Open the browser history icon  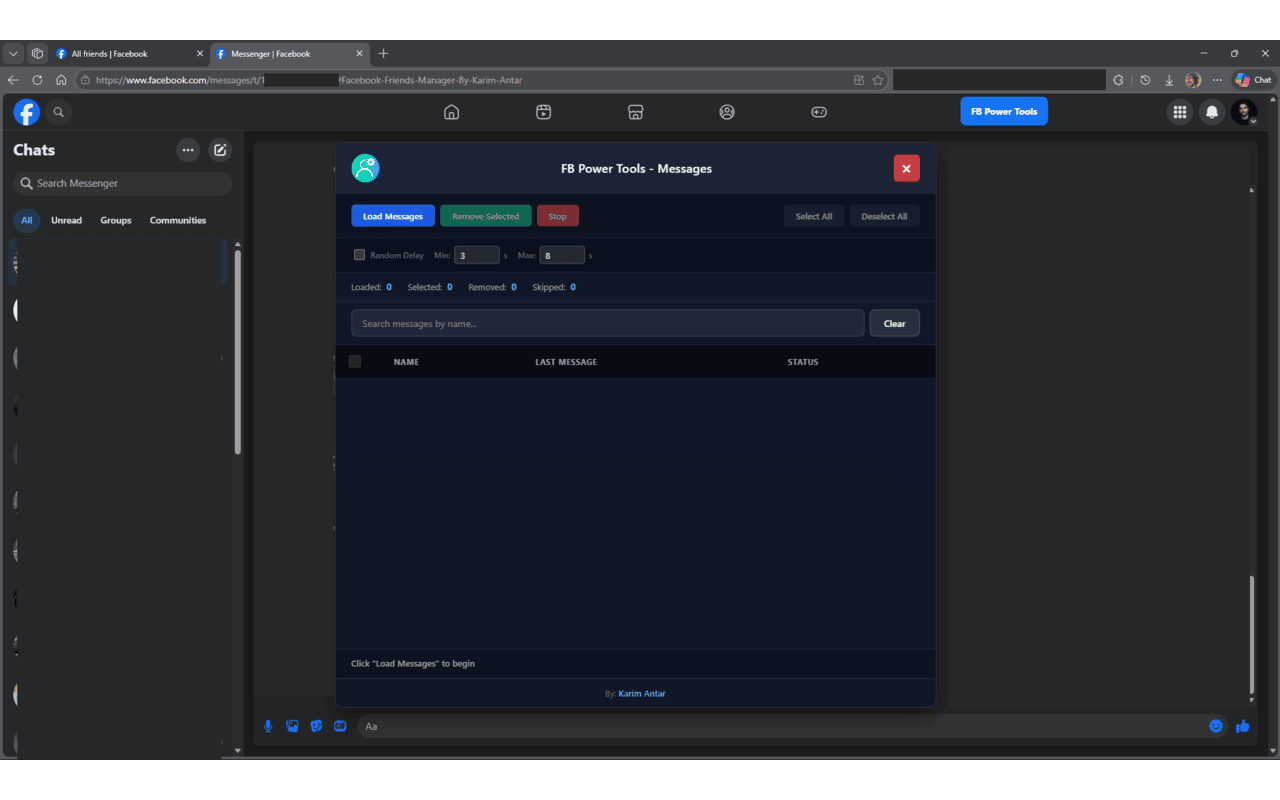[x=1145, y=80]
